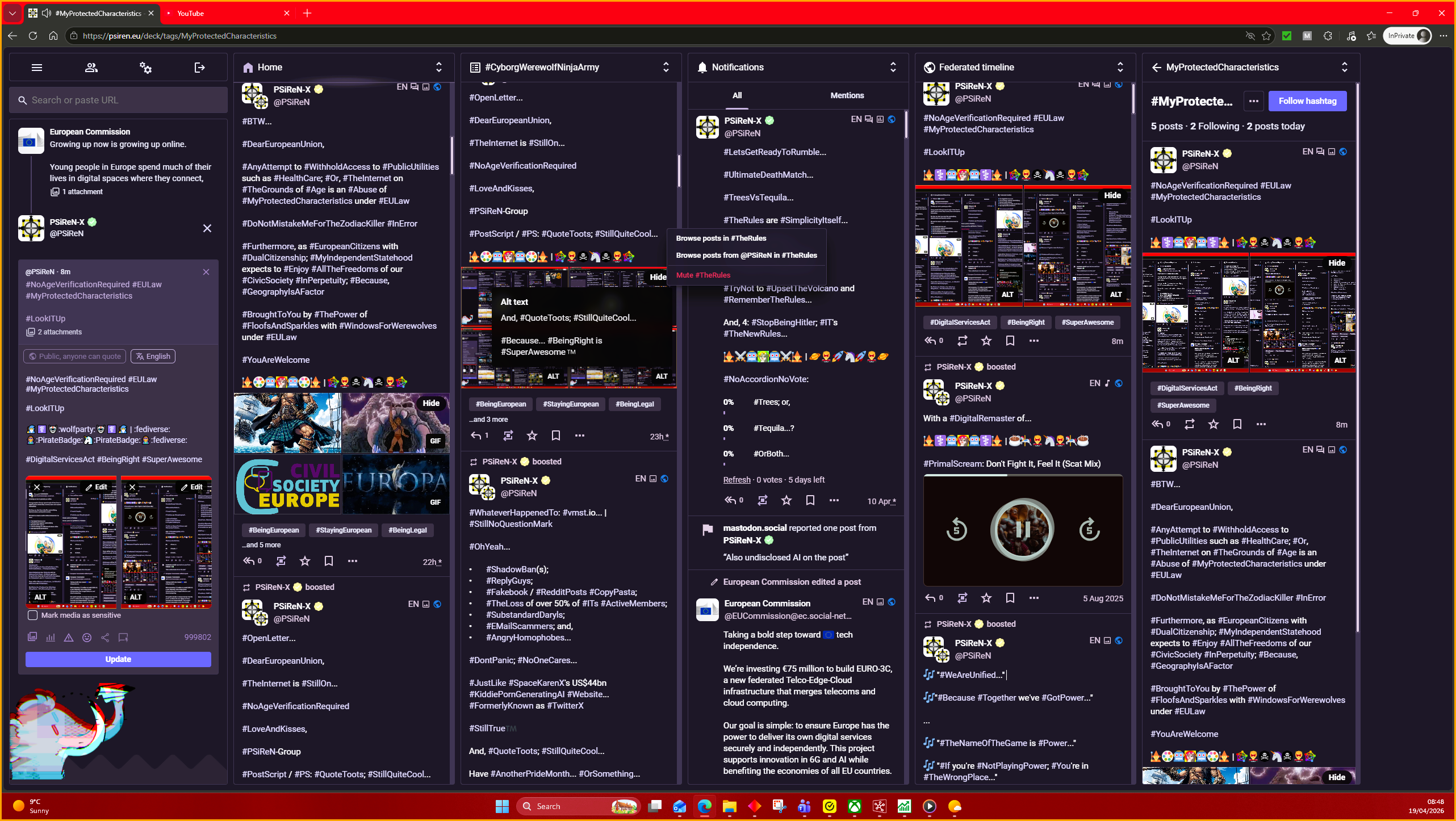Open the browser tab actions dropdown arrow

[x=12, y=12]
